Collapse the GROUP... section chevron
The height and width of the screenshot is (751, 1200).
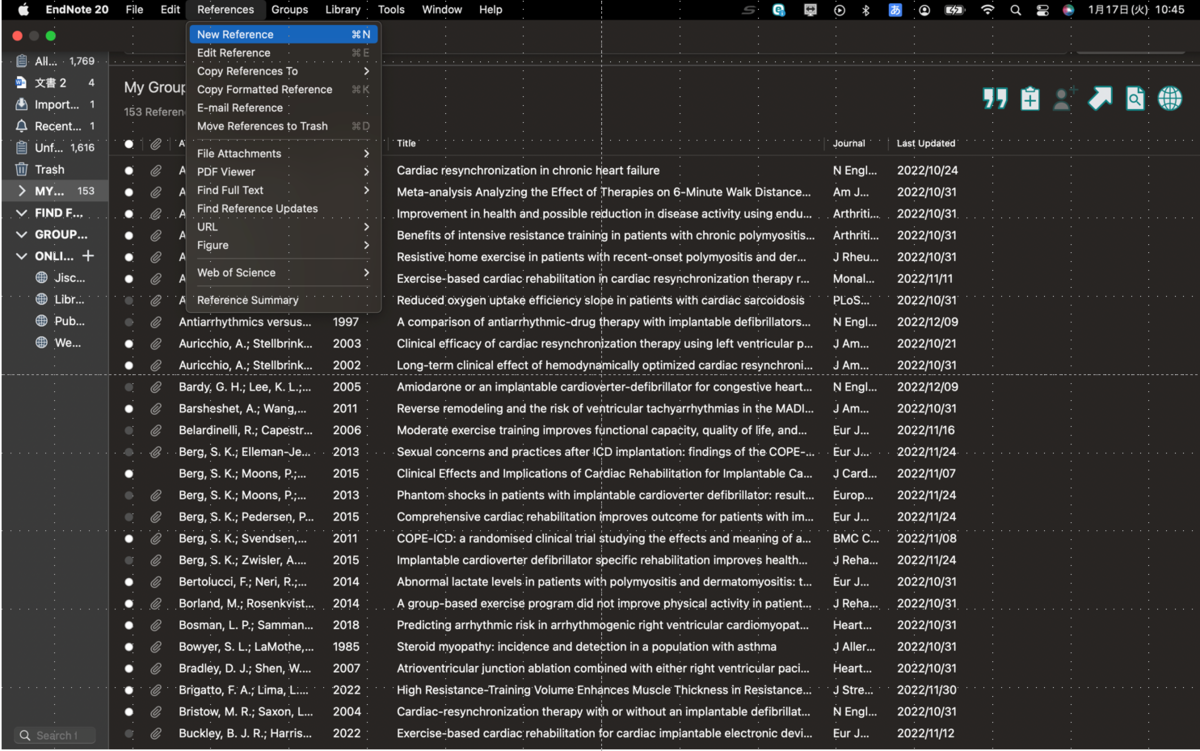(22, 235)
